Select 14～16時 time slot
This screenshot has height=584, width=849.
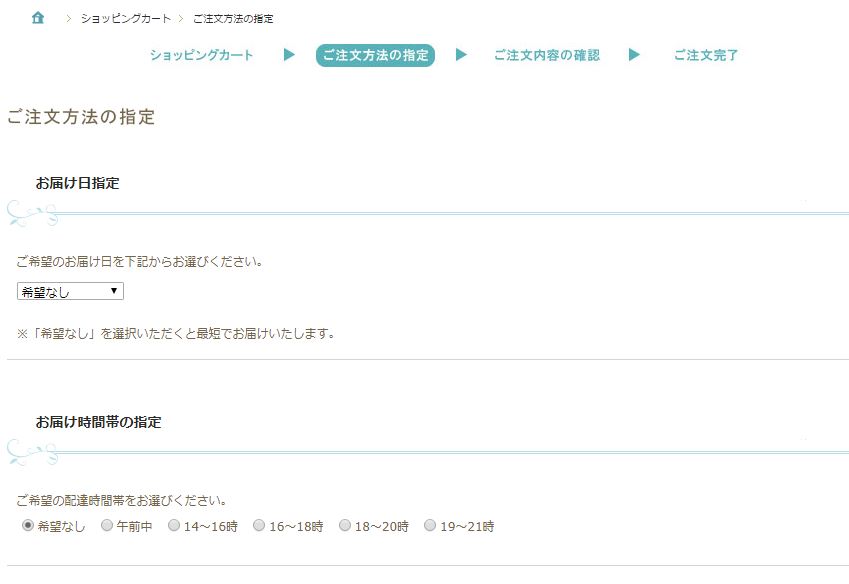(174, 525)
